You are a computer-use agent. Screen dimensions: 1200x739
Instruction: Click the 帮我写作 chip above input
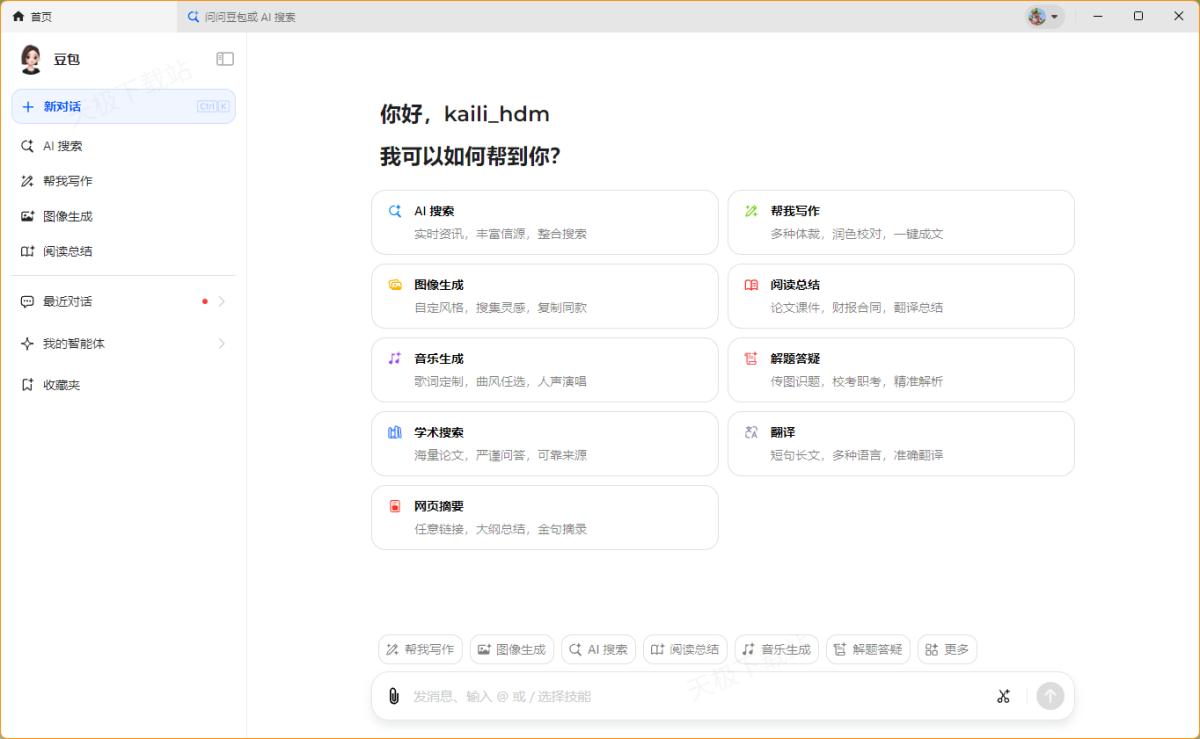420,649
